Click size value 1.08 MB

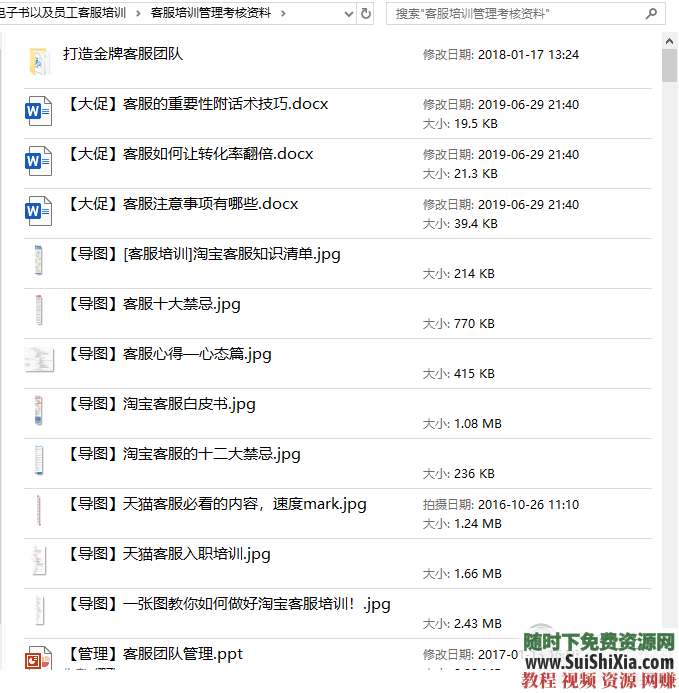[478, 423]
